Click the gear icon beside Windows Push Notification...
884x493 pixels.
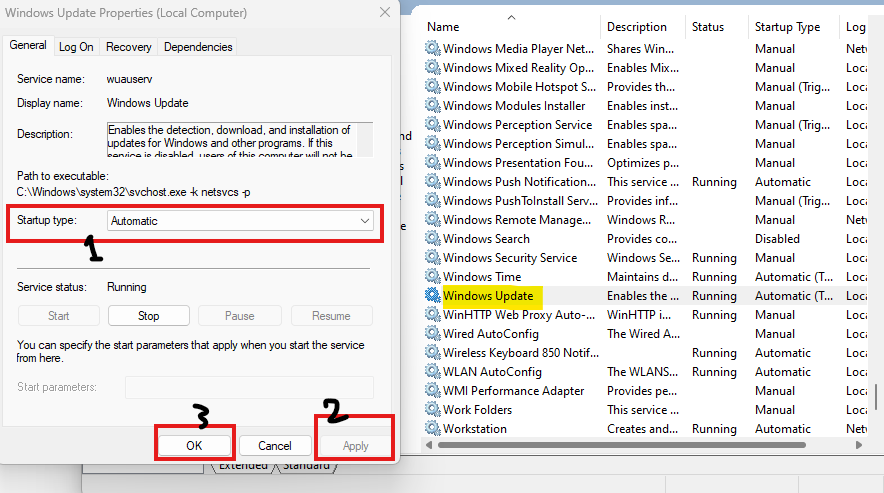tap(432, 181)
